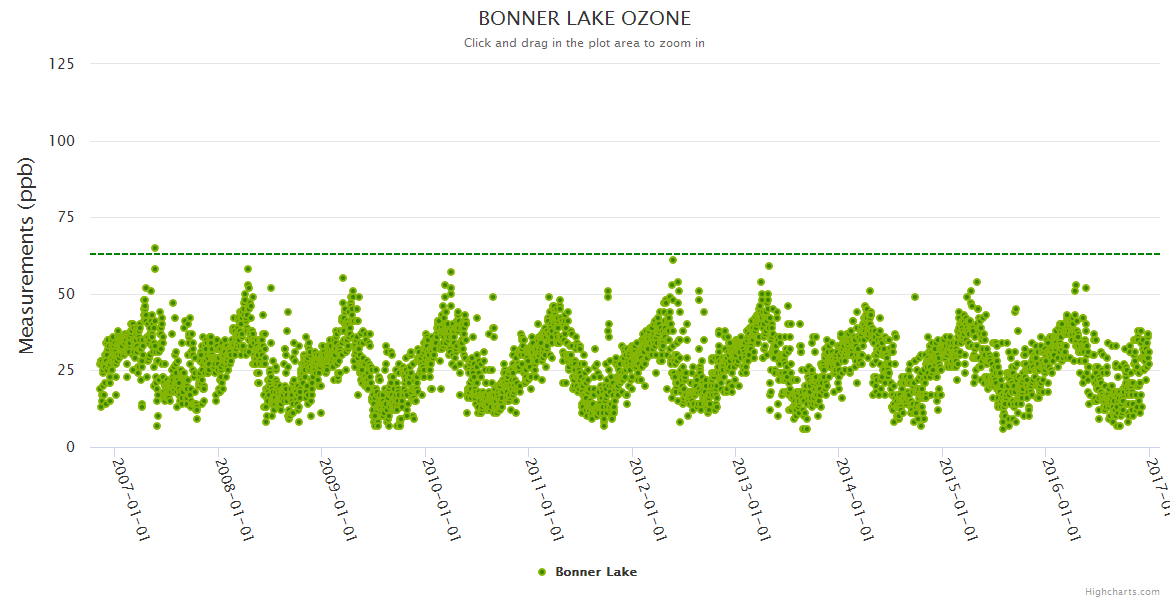
Task: Click the 0 y-axis label
Action: 70,447
